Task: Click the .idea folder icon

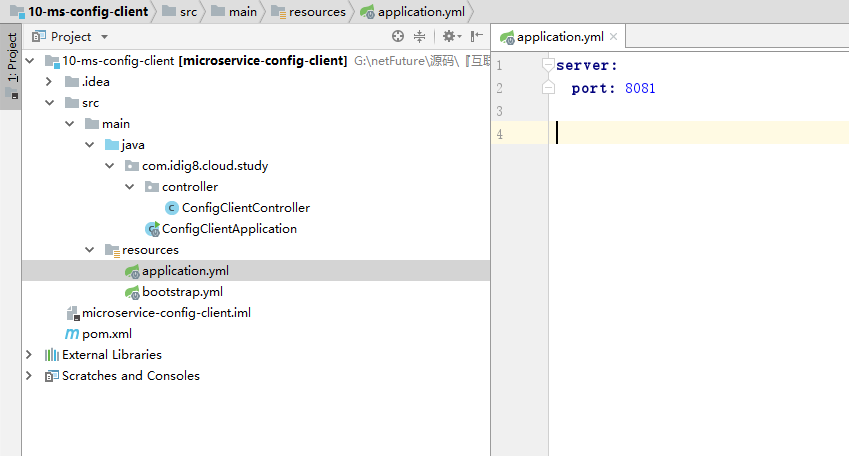Action: tap(71, 82)
